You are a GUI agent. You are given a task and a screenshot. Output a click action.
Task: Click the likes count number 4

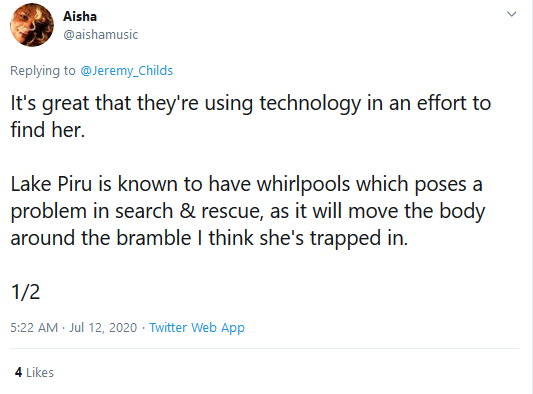(18, 373)
